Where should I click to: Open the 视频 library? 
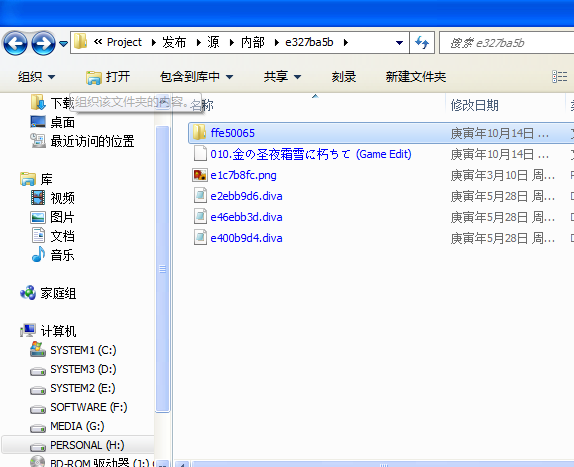52,198
